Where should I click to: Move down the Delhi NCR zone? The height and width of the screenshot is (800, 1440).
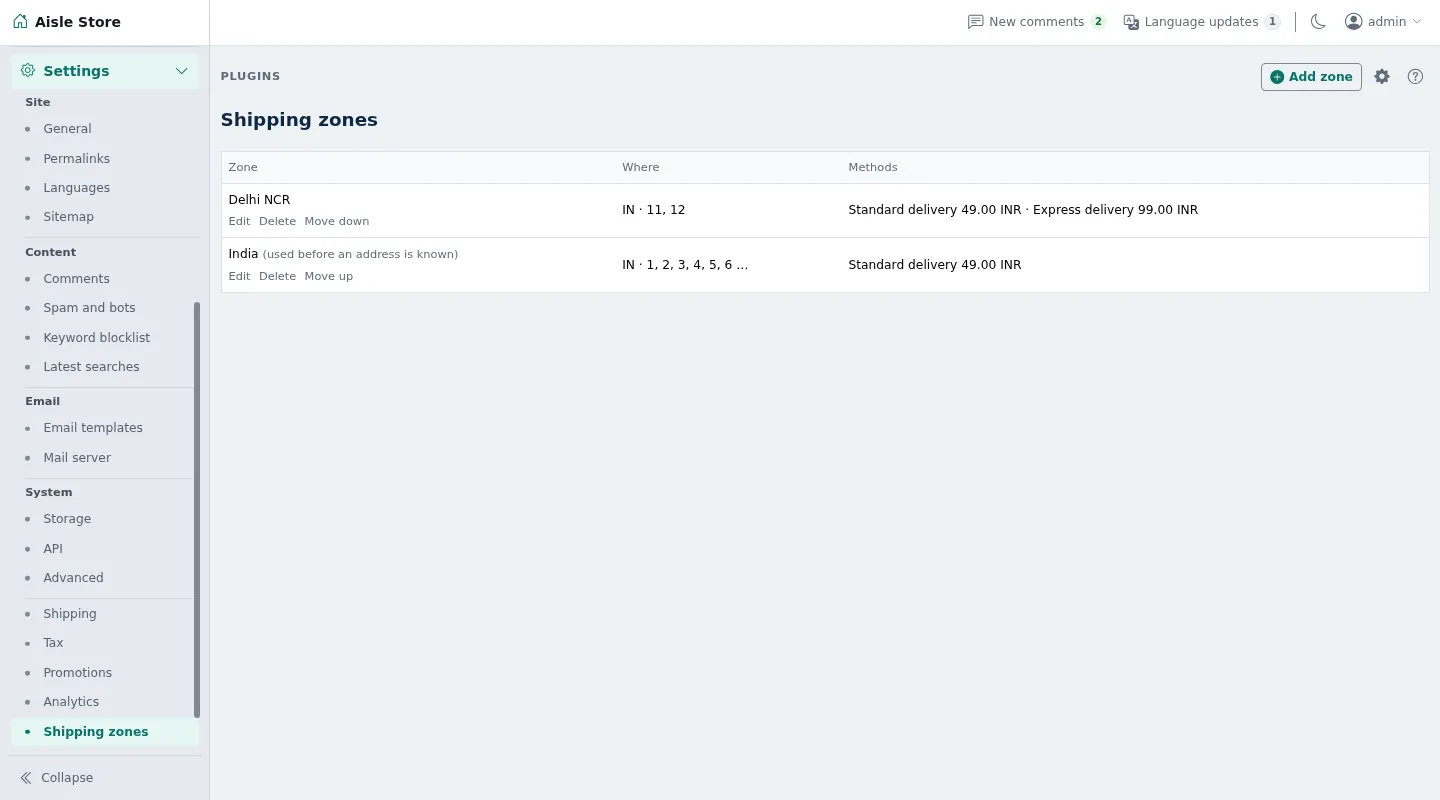click(x=337, y=221)
